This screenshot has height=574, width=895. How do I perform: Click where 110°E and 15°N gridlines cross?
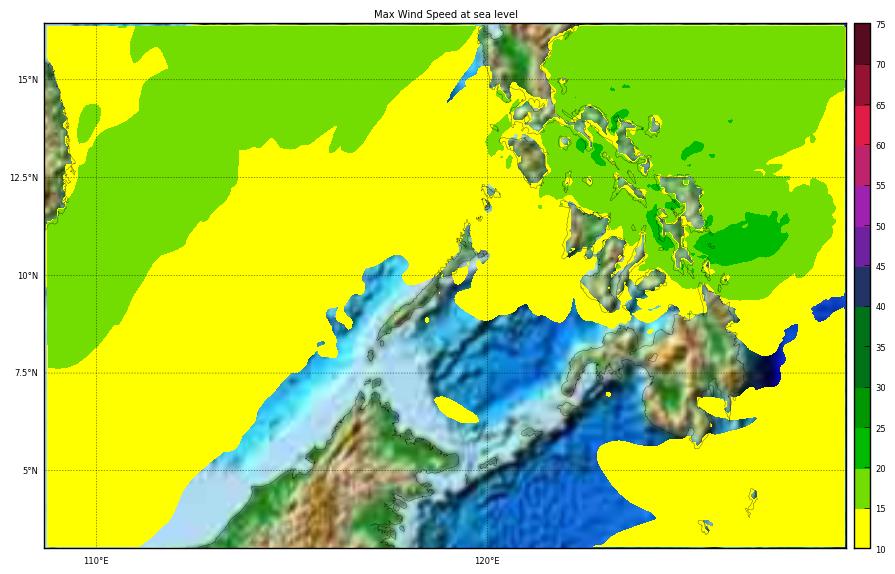[x=96, y=80]
